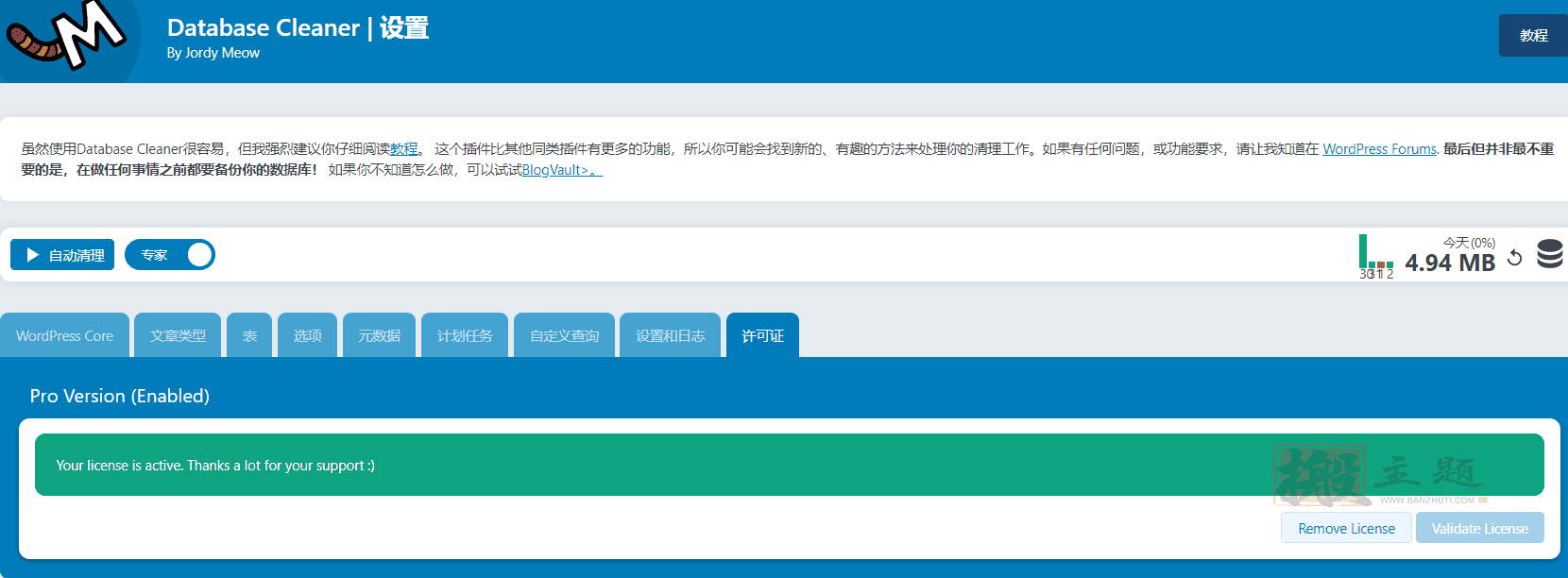
Task: Switch to WordPress Core tab
Action: click(x=64, y=335)
